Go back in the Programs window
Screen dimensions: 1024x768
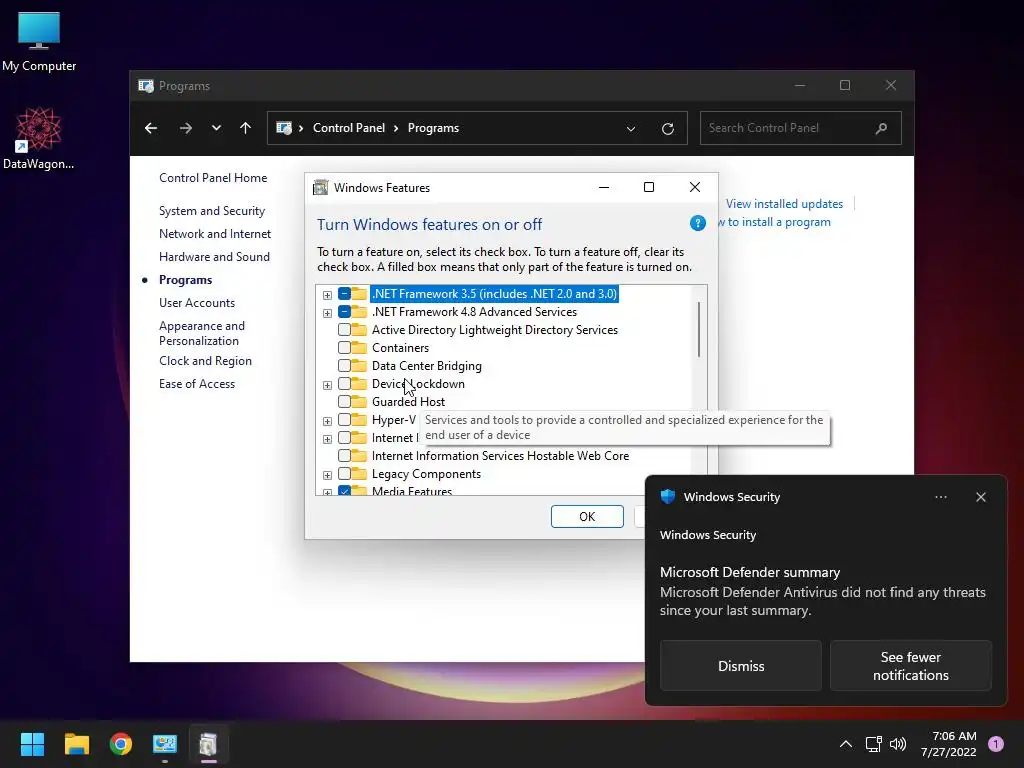pos(151,128)
